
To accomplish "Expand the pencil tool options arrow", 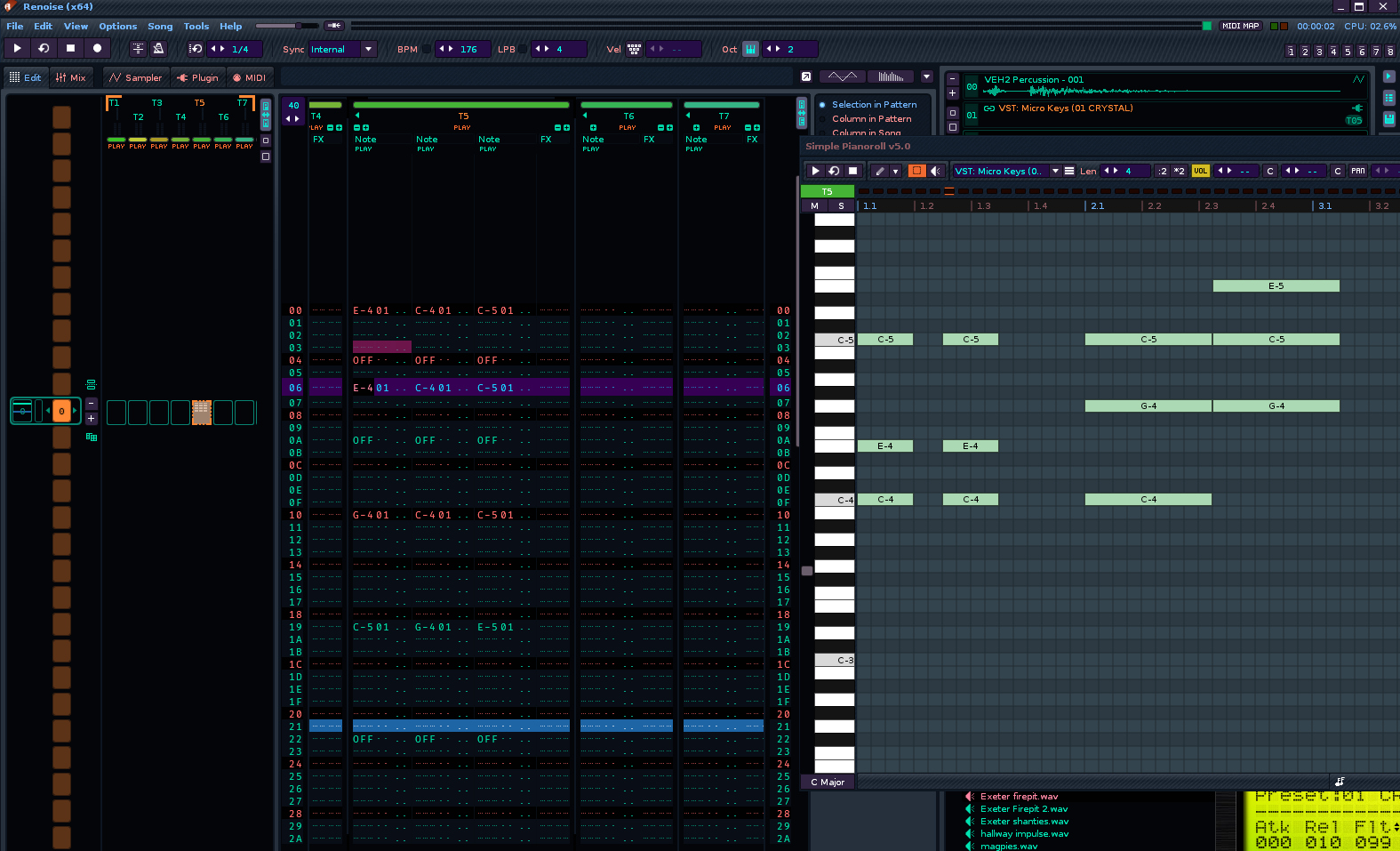I will click(x=896, y=171).
